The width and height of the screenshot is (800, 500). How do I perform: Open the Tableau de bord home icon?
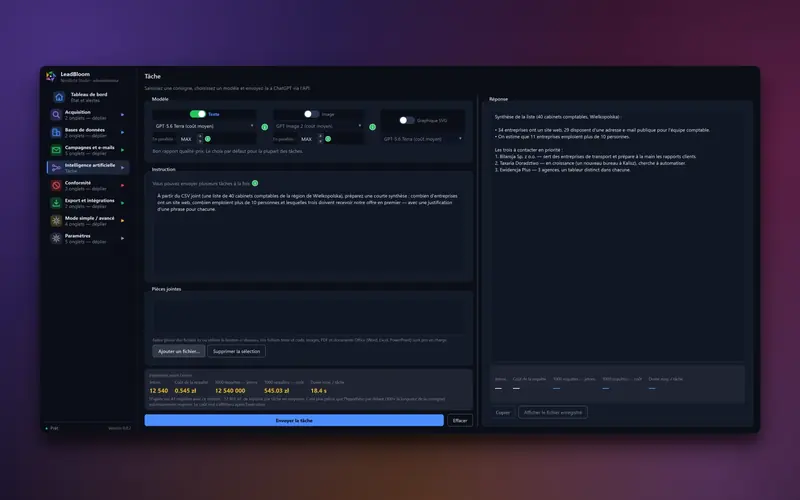[59, 97]
